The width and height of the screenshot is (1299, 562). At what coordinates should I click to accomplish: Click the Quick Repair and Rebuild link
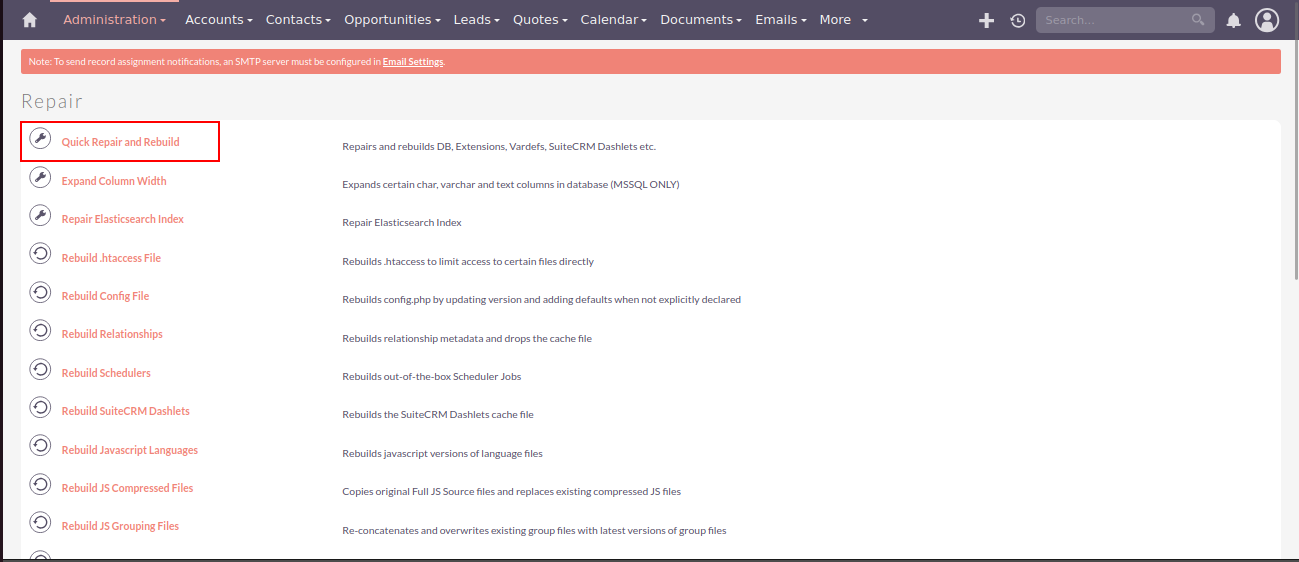[120, 142]
